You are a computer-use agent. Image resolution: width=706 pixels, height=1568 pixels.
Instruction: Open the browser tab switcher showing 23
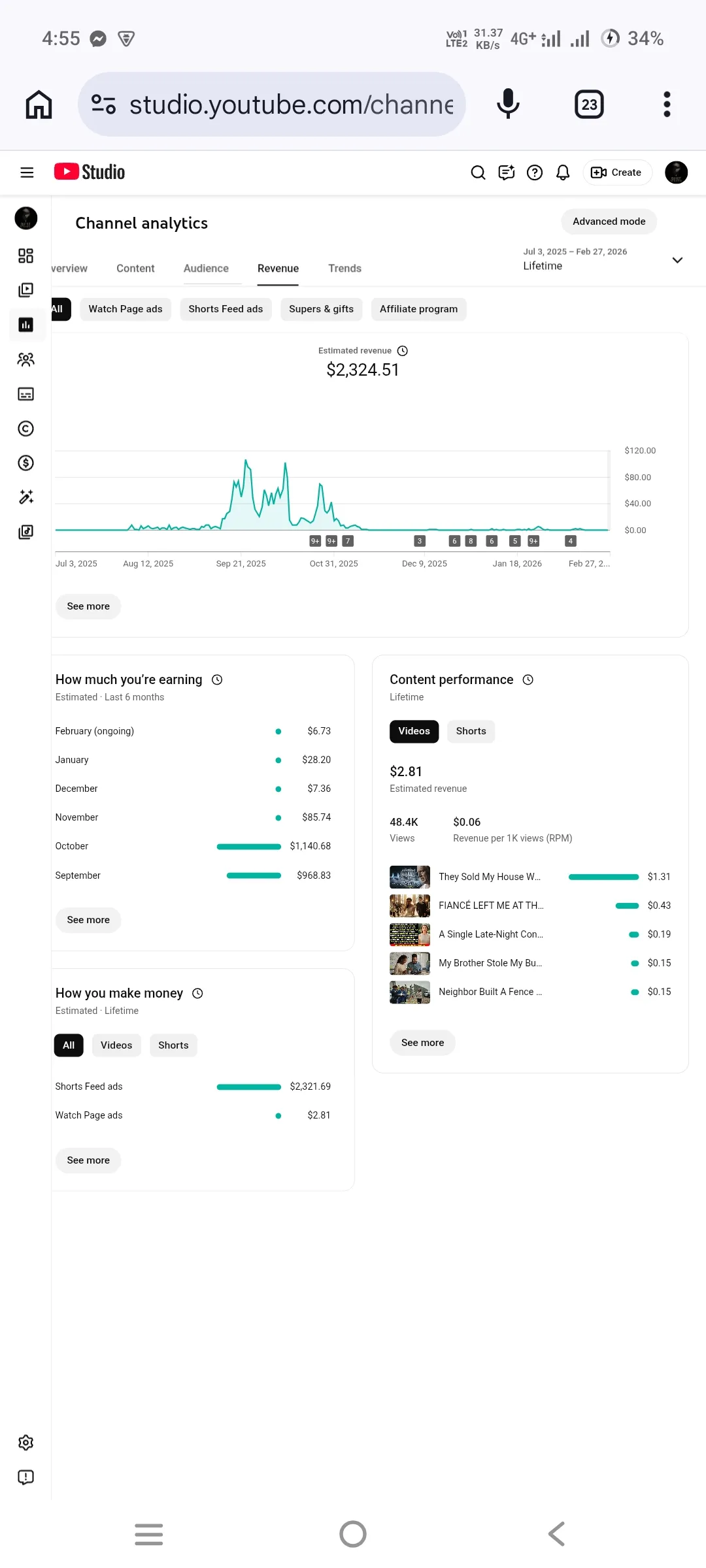[x=589, y=105]
